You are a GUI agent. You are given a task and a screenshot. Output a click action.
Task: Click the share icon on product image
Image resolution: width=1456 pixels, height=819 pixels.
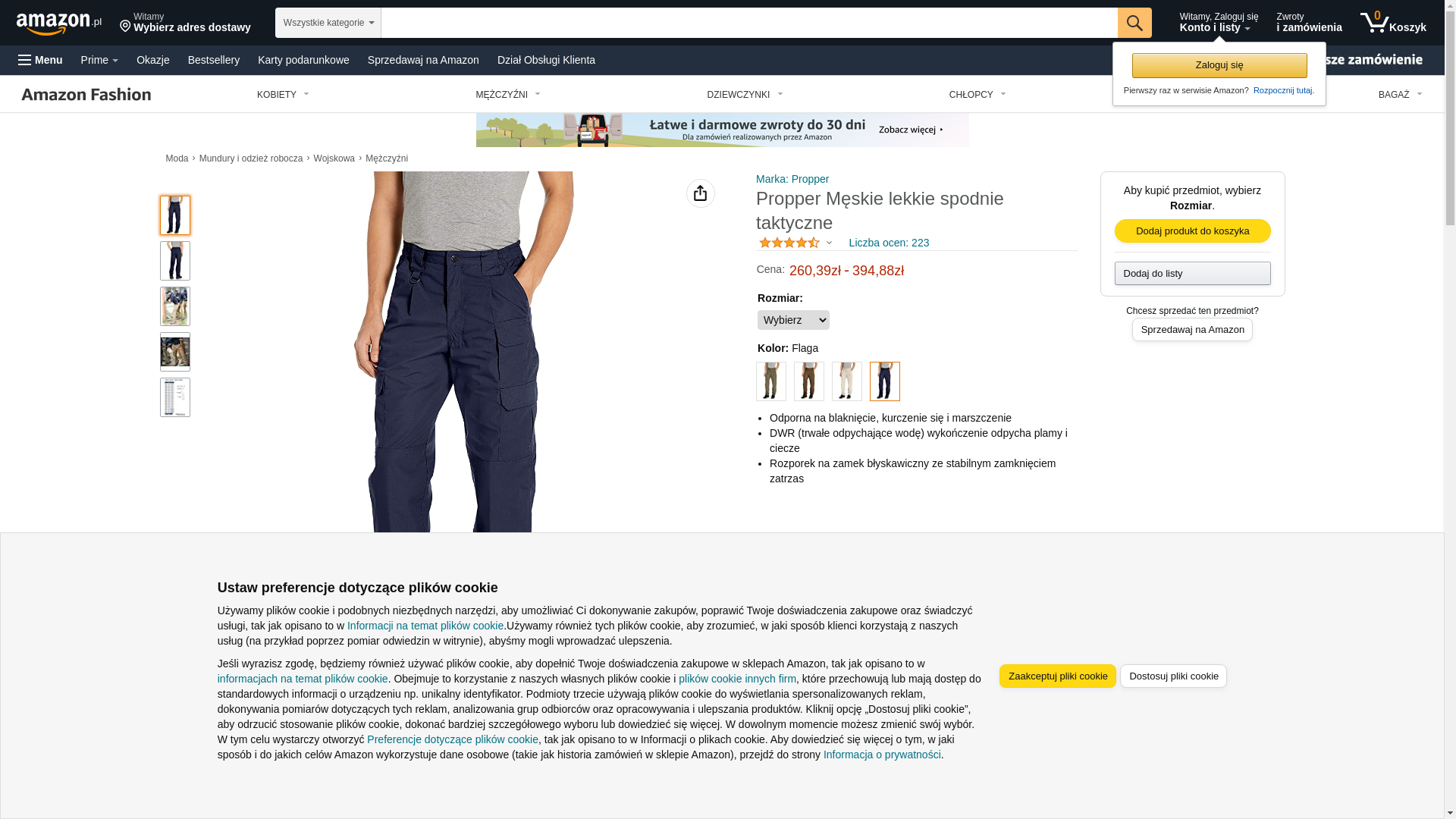(701, 193)
